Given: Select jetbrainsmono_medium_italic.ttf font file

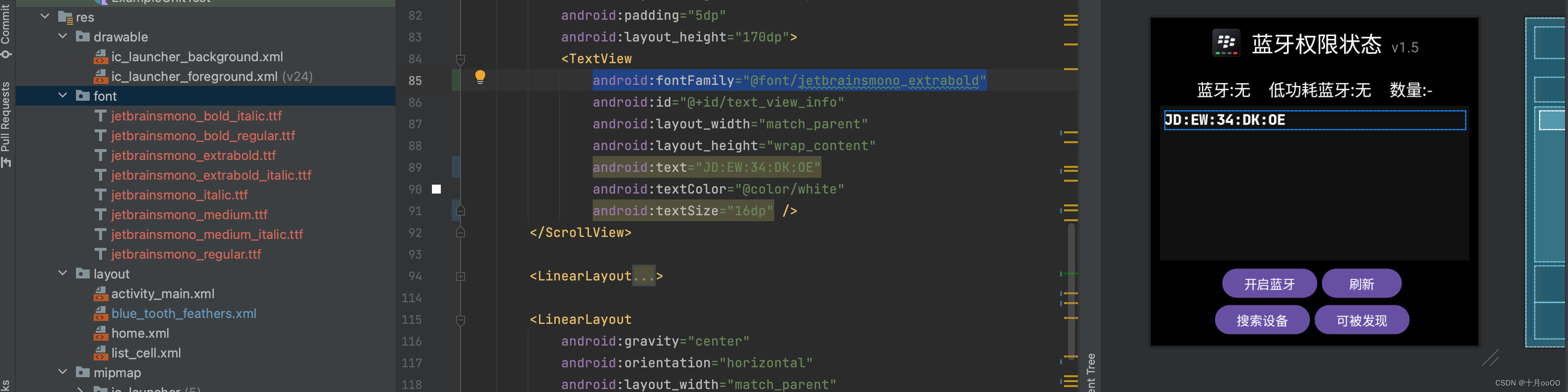Looking at the screenshot, I should (x=207, y=234).
